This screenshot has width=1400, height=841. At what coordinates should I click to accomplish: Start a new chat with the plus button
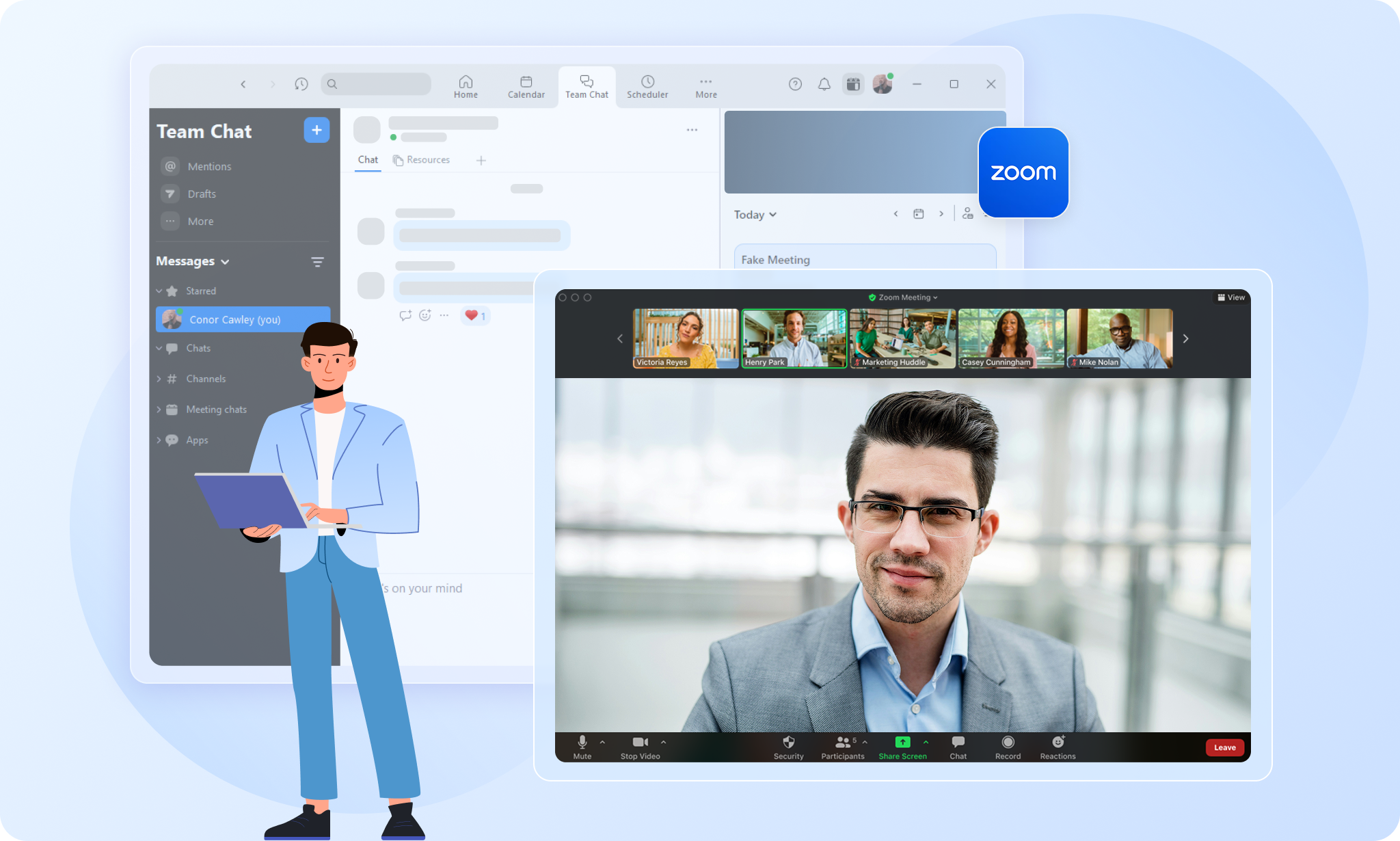point(317,130)
